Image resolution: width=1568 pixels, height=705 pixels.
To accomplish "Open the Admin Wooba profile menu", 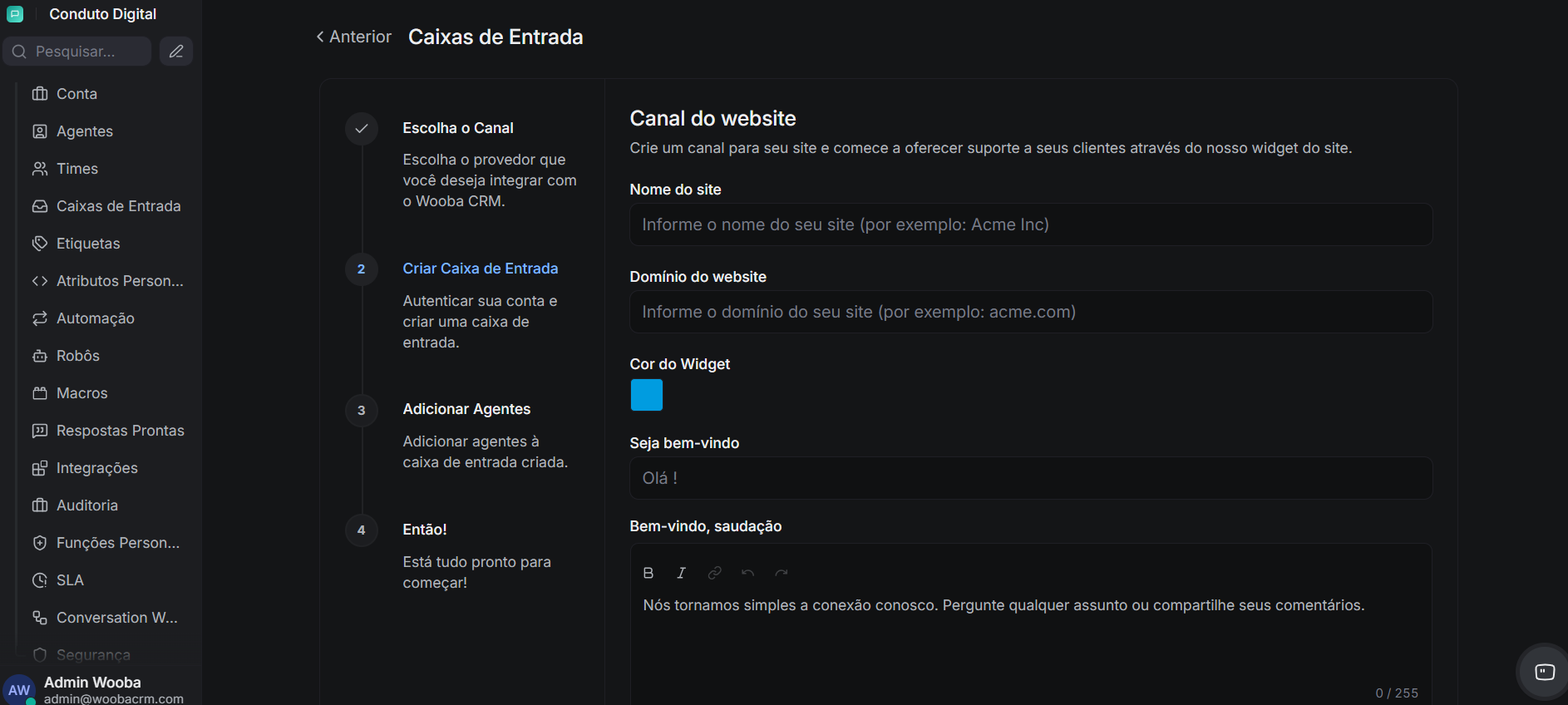I will (91, 689).
